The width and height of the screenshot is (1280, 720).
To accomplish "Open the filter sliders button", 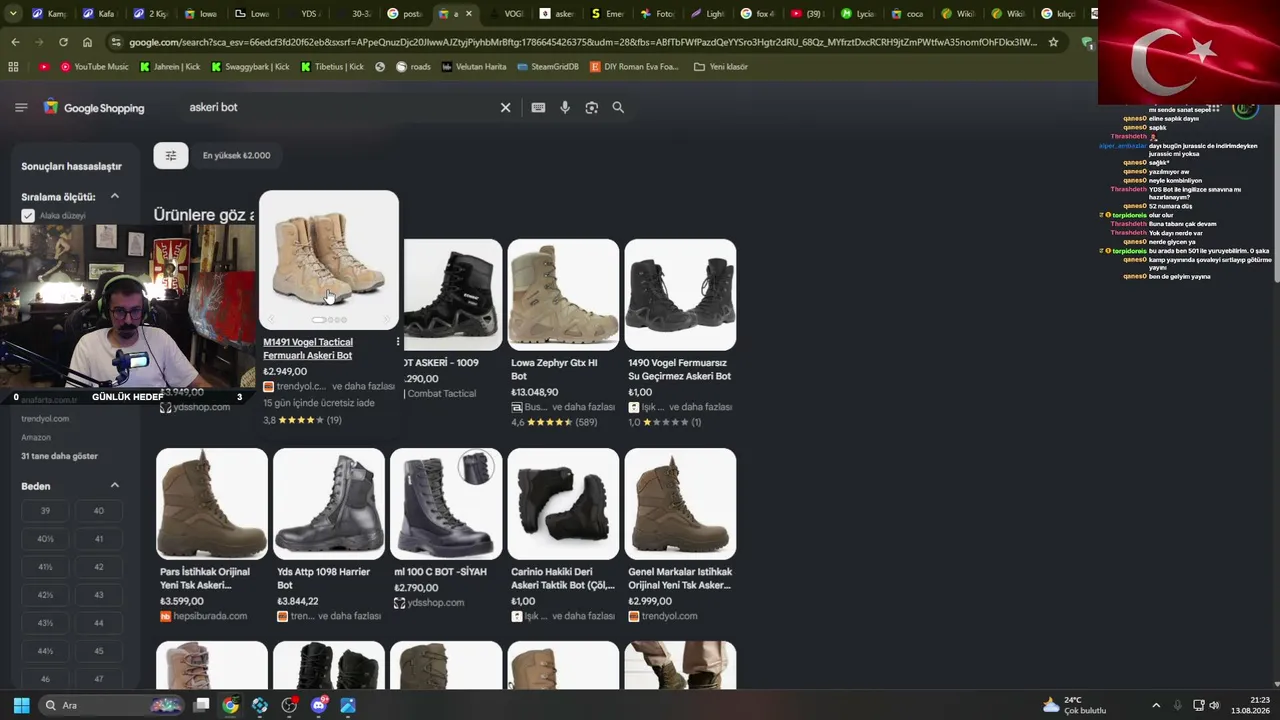I will (171, 155).
